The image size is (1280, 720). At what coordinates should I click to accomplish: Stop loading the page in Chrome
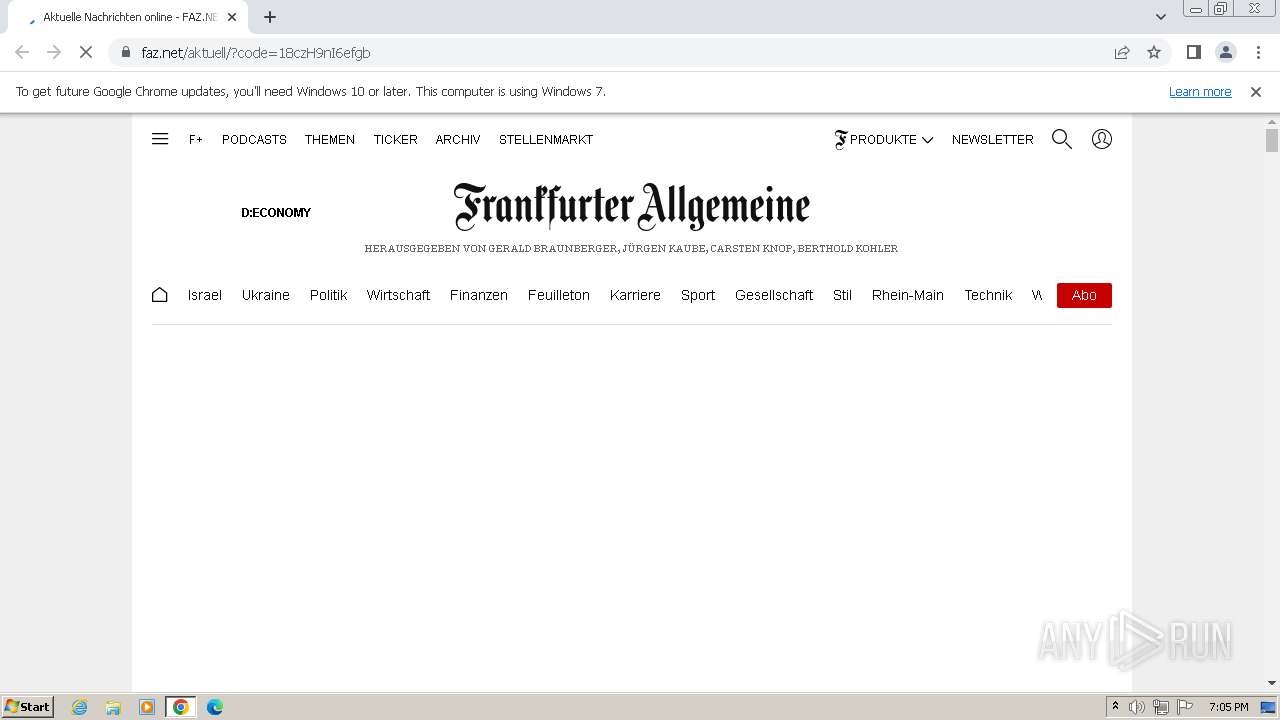tap(86, 52)
